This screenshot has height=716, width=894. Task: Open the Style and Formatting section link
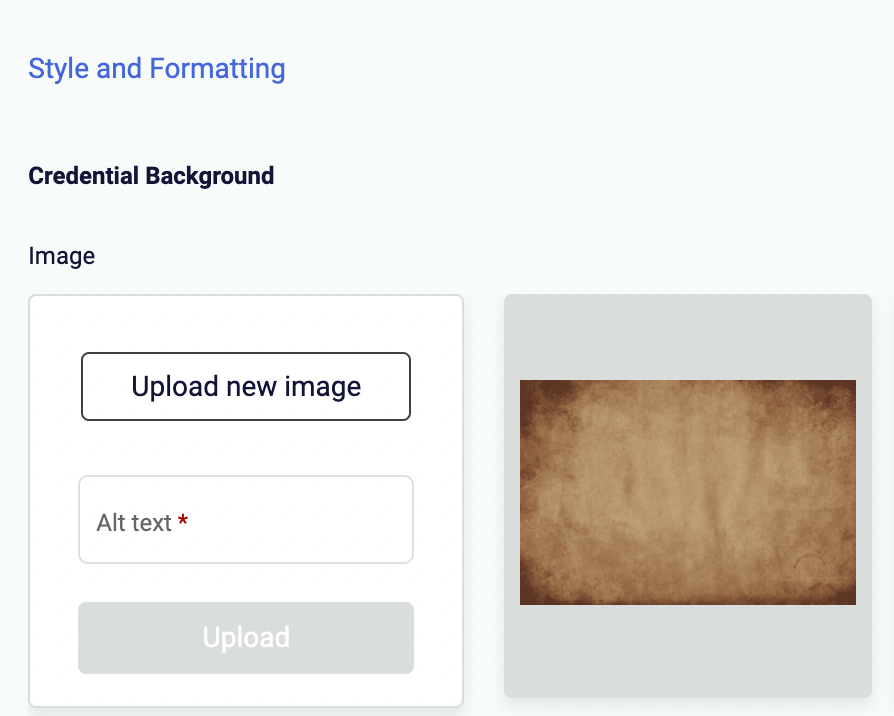click(157, 69)
